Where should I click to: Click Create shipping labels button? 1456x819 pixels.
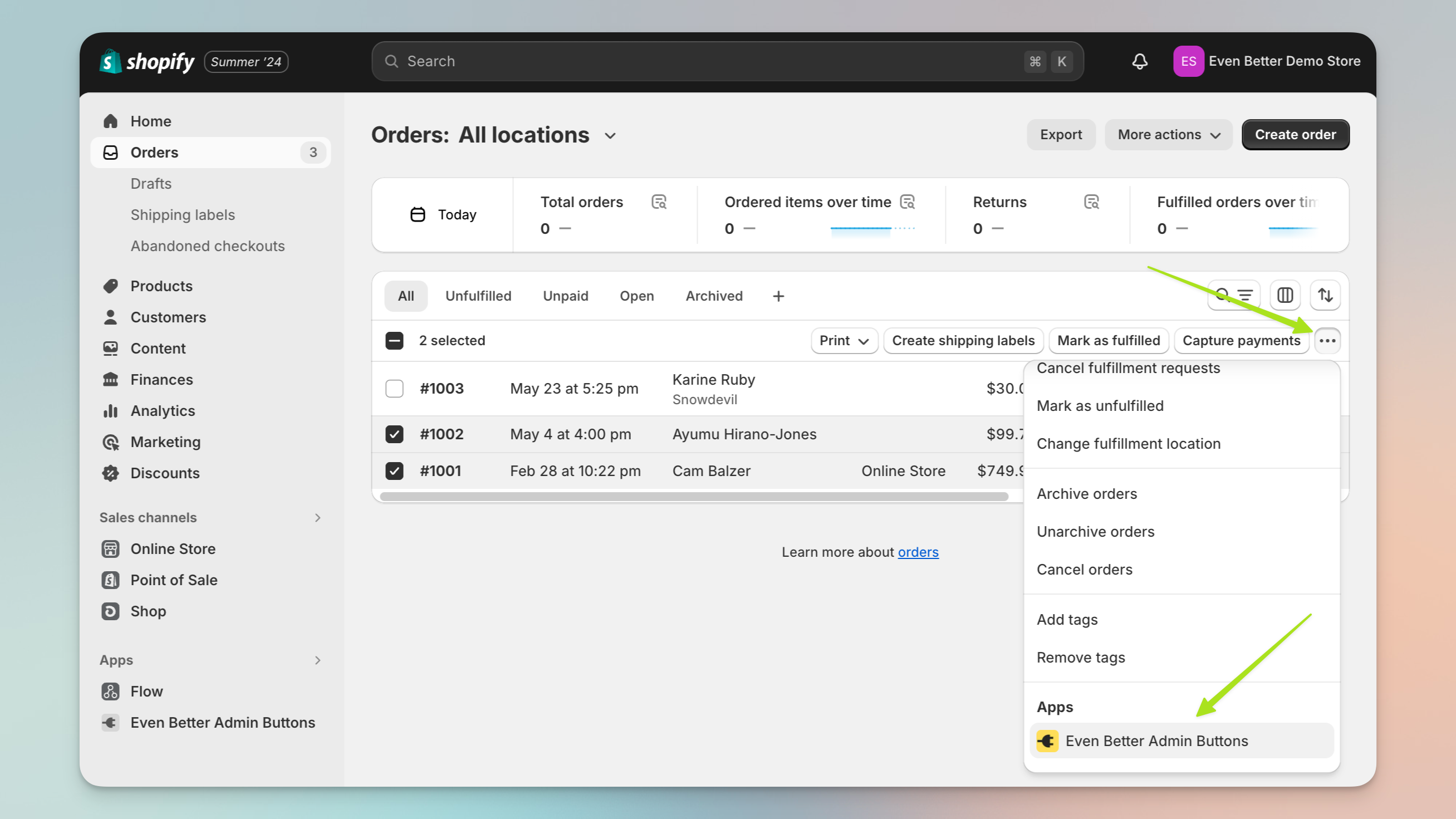click(x=963, y=340)
